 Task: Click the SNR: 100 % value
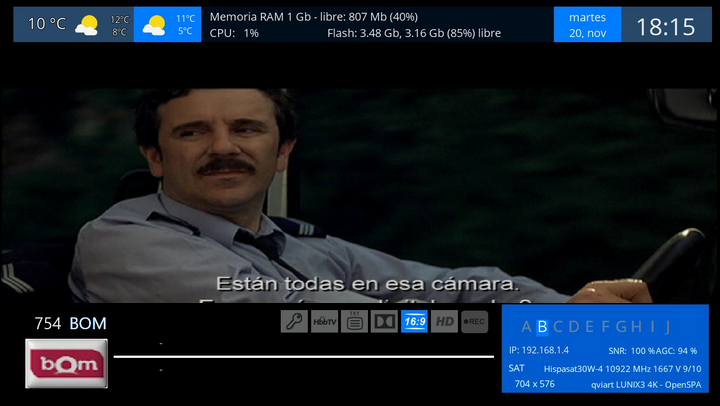tap(631, 351)
